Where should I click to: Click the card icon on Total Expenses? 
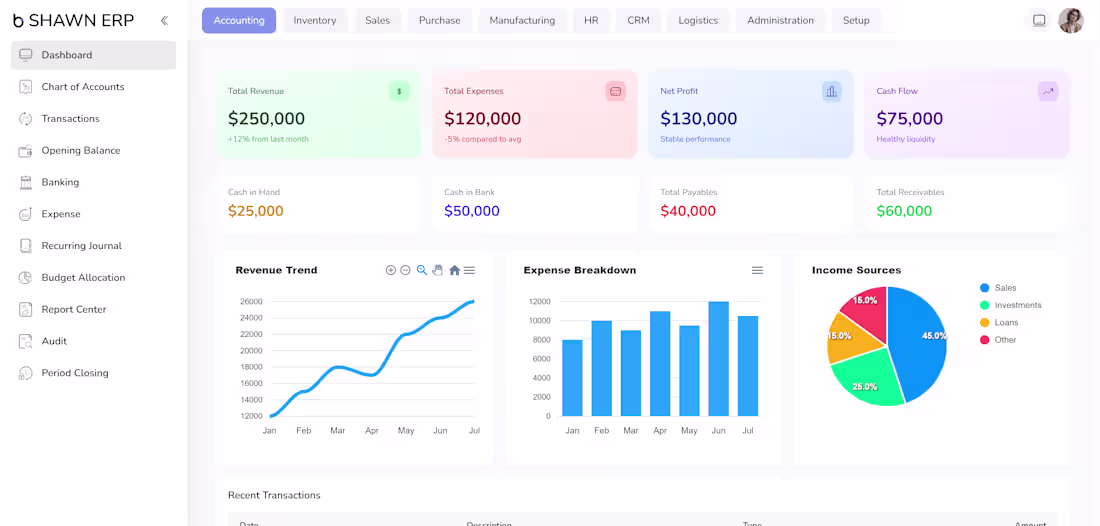(615, 91)
